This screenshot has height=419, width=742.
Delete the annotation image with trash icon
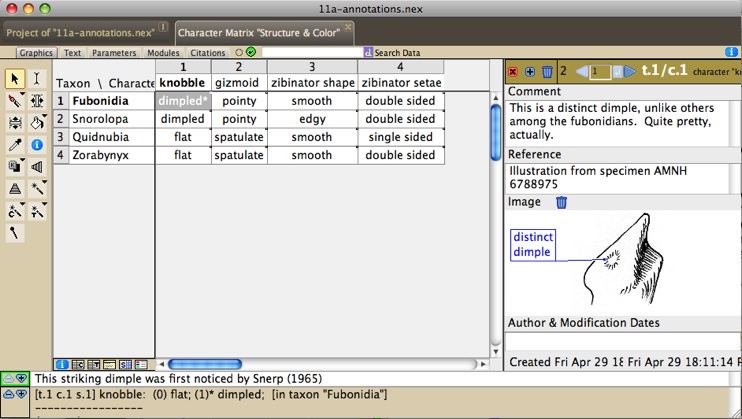tap(561, 202)
